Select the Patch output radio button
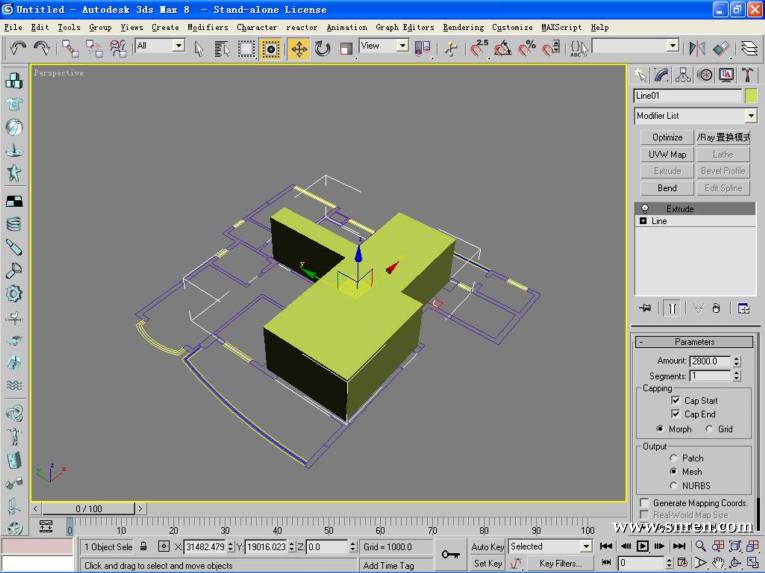Screen dimensions: 765x573 [x=674, y=458]
